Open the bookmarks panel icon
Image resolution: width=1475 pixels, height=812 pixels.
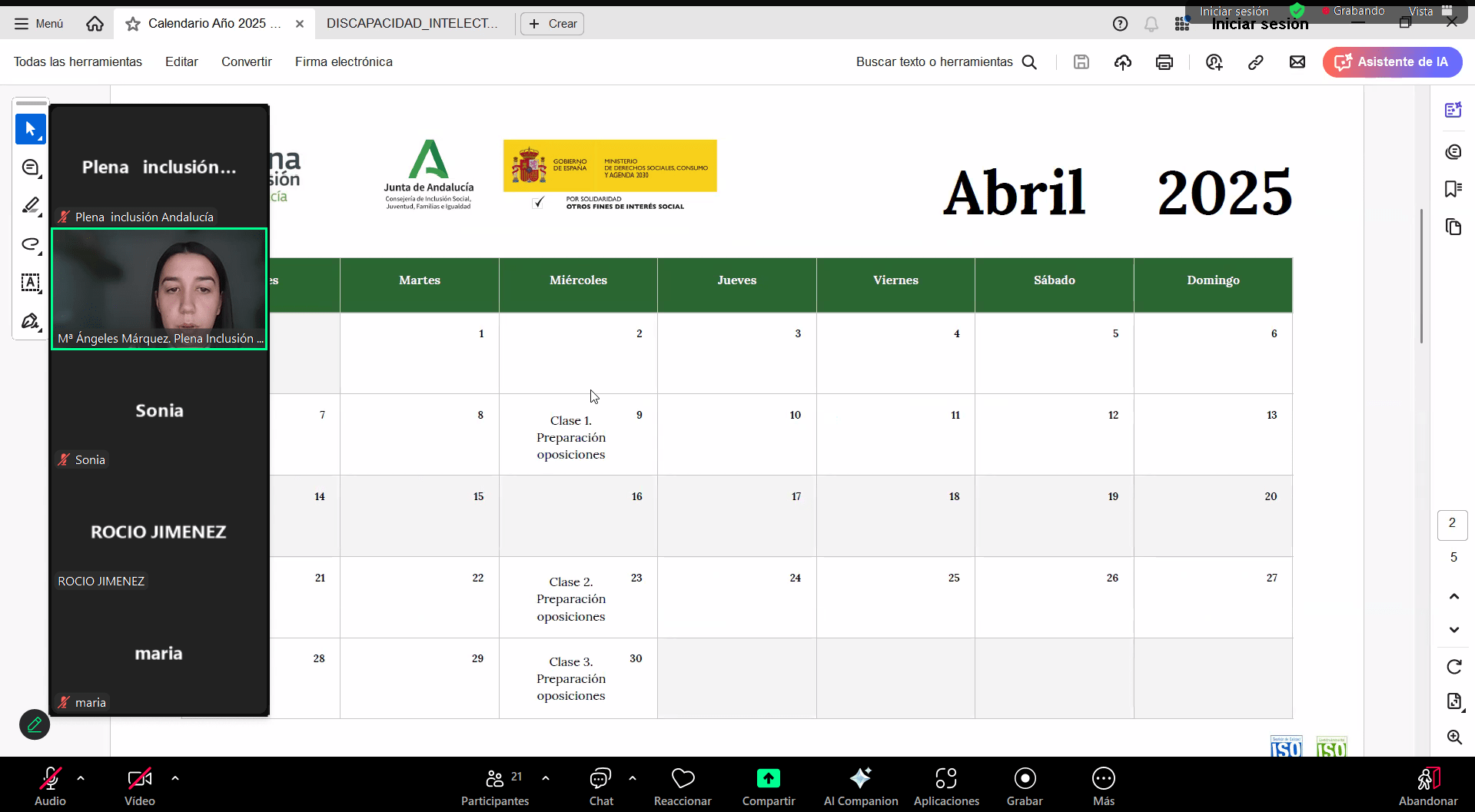pyautogui.click(x=1453, y=189)
